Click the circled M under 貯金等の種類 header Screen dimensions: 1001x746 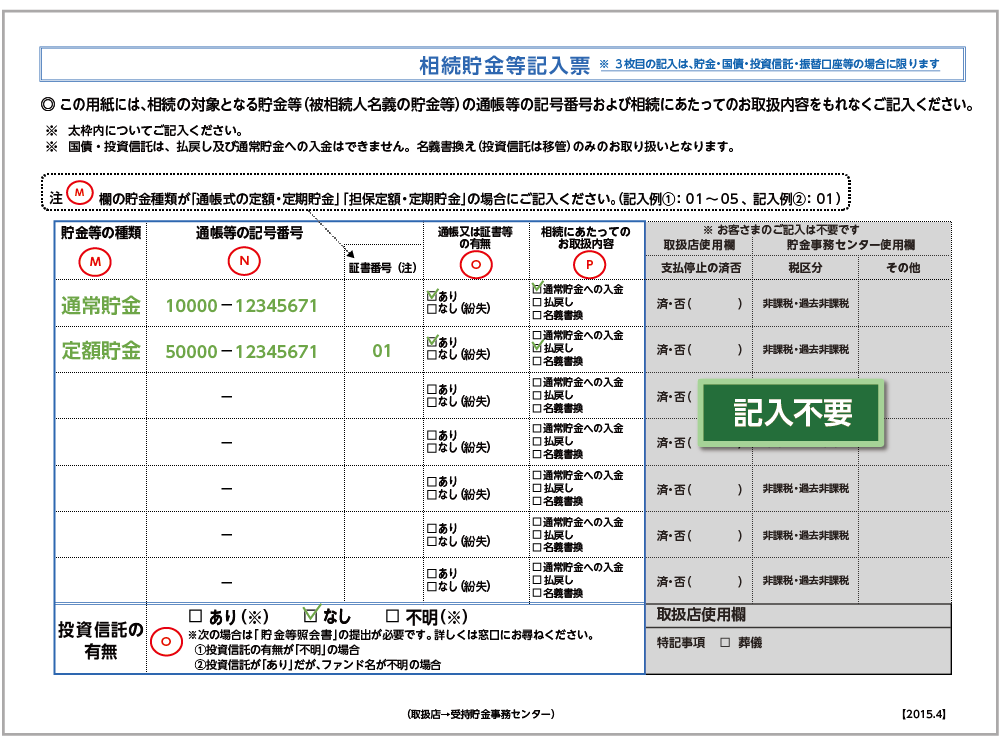click(x=95, y=262)
